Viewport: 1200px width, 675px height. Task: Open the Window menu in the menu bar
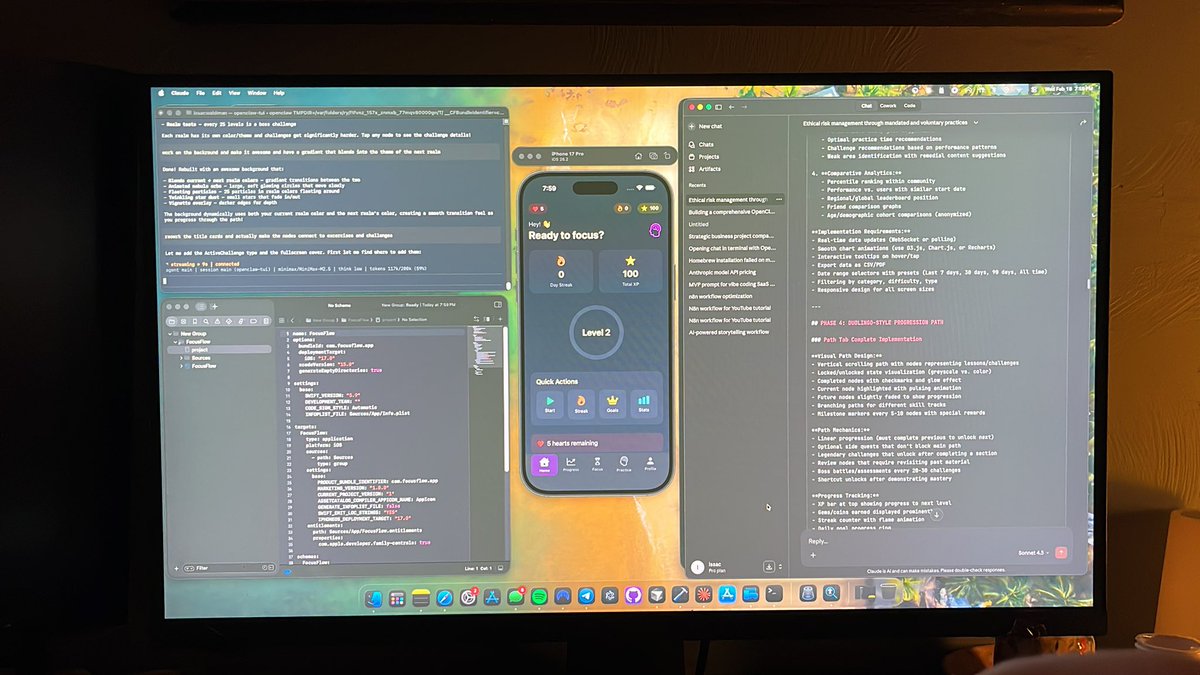point(256,93)
